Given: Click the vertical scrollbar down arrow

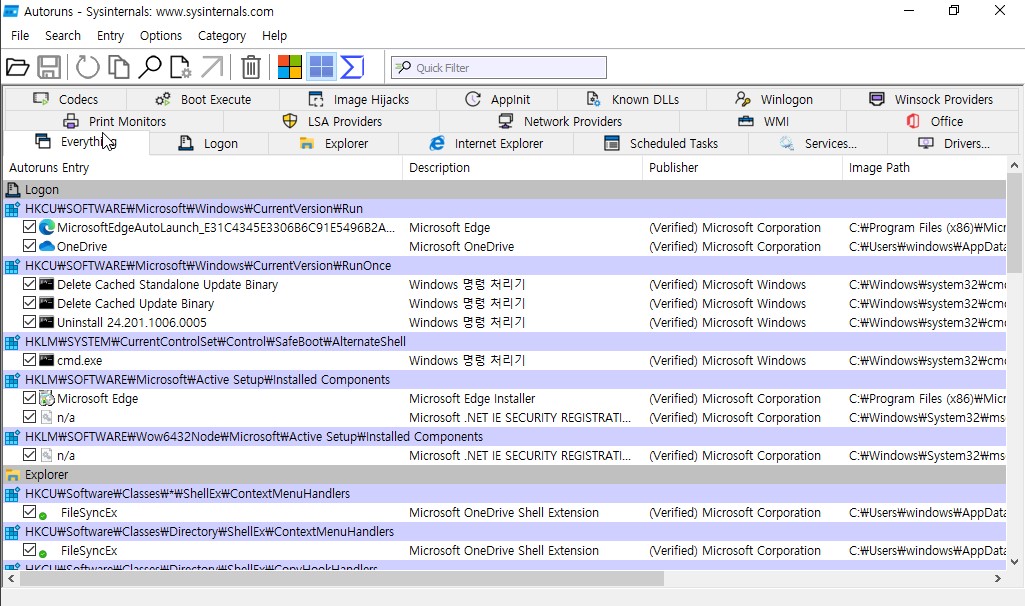Looking at the screenshot, I should [x=1015, y=562].
